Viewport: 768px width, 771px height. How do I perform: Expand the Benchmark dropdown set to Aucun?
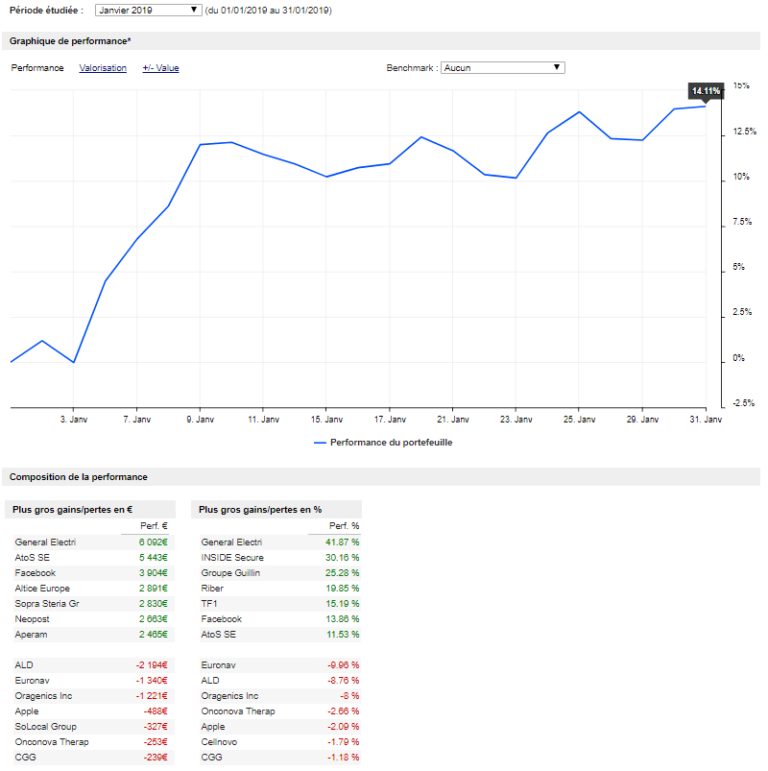[503, 68]
